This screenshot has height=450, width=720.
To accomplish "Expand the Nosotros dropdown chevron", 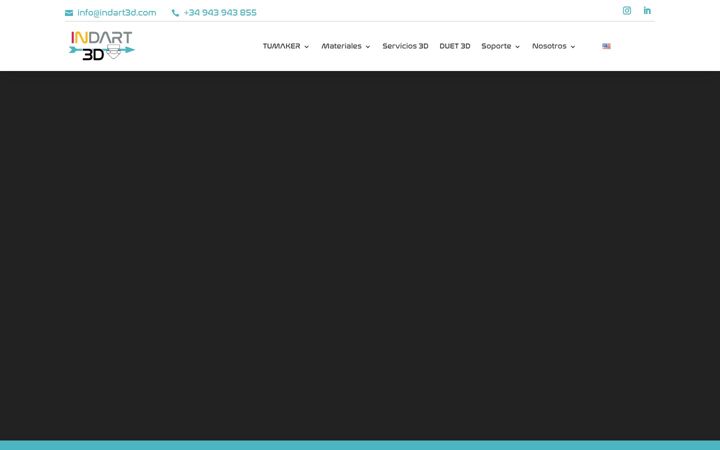I will (x=573, y=47).
